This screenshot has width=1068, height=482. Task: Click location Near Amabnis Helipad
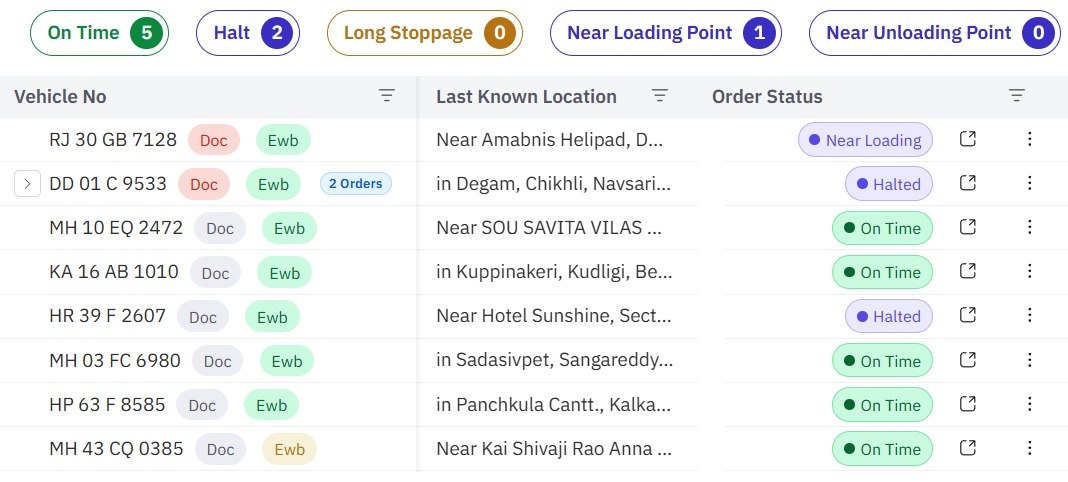[549, 140]
